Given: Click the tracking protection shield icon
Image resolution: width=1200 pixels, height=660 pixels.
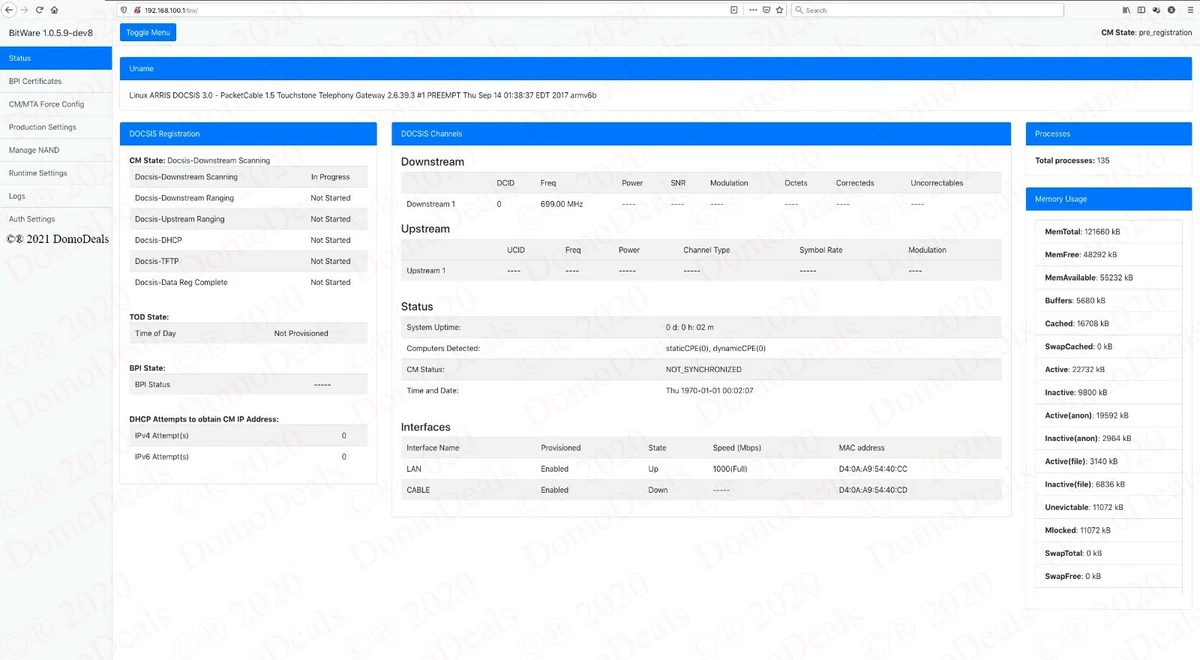Looking at the screenshot, I should point(123,9).
